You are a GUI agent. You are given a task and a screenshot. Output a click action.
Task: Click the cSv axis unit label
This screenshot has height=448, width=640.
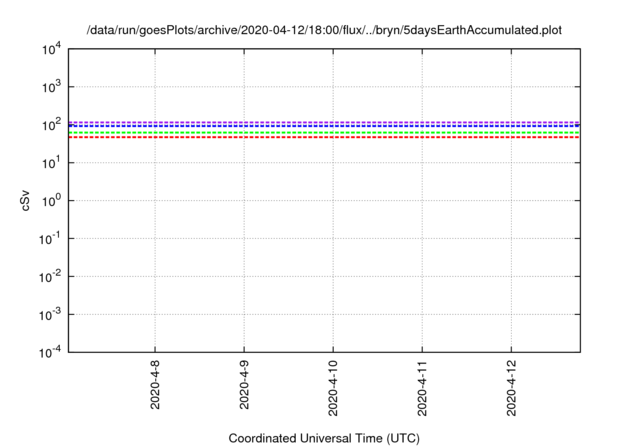click(x=25, y=201)
